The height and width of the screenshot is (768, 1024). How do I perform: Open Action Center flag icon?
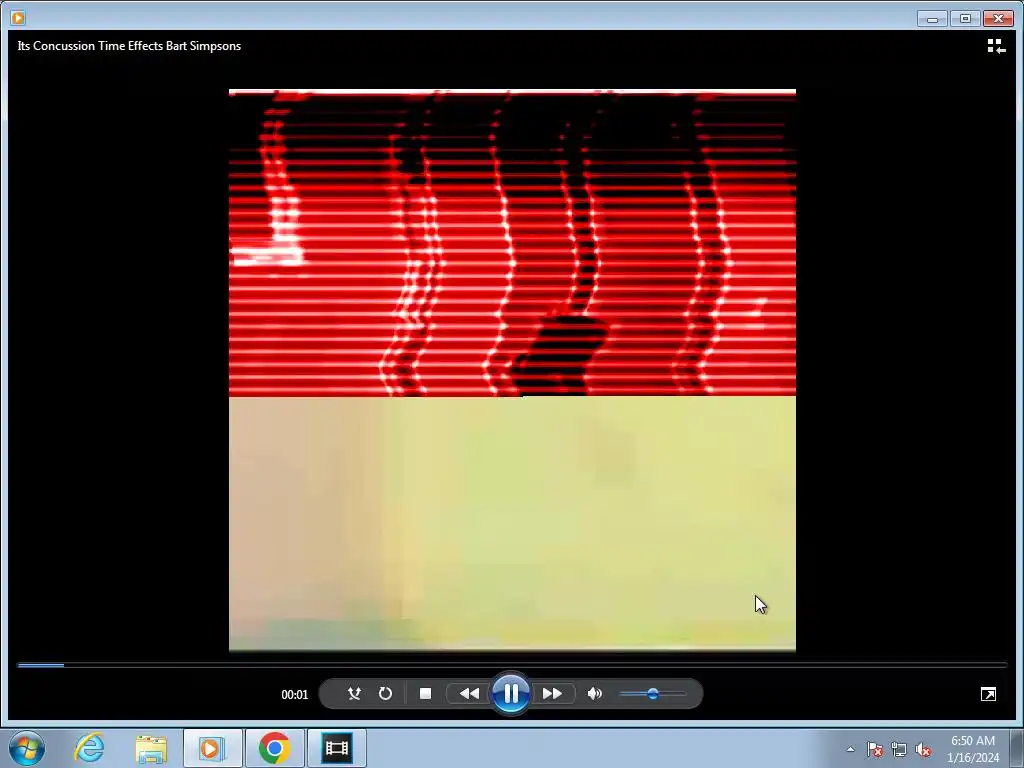[x=875, y=749]
